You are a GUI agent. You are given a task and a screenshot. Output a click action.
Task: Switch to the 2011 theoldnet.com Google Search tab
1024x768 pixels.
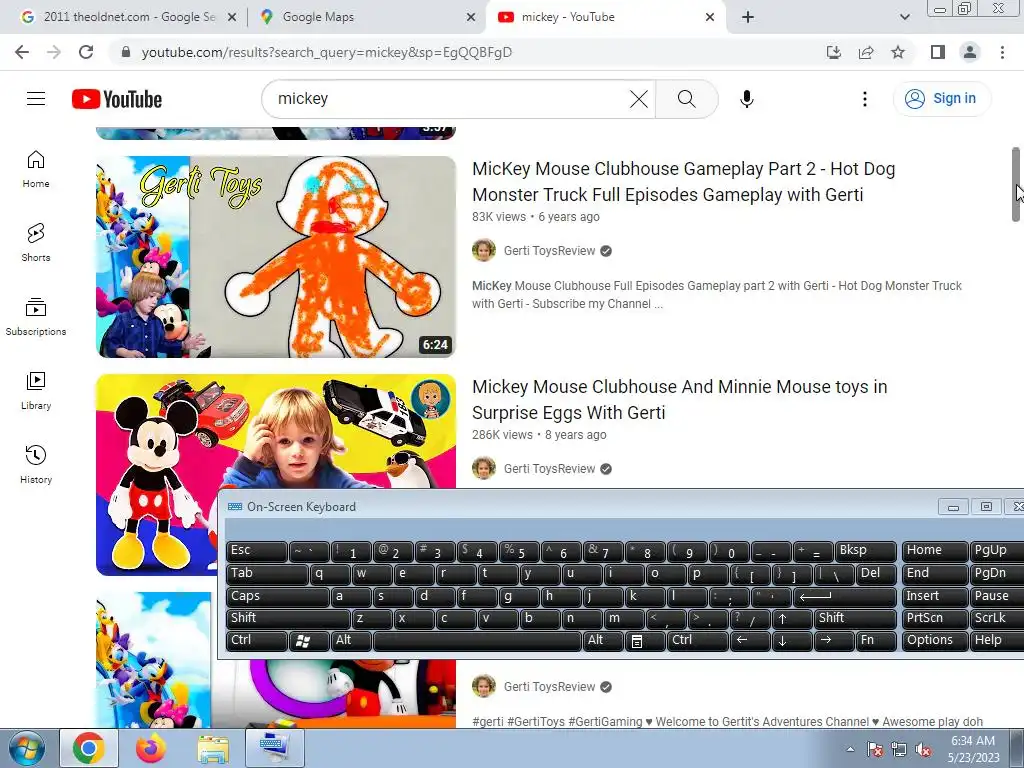[x=129, y=17]
